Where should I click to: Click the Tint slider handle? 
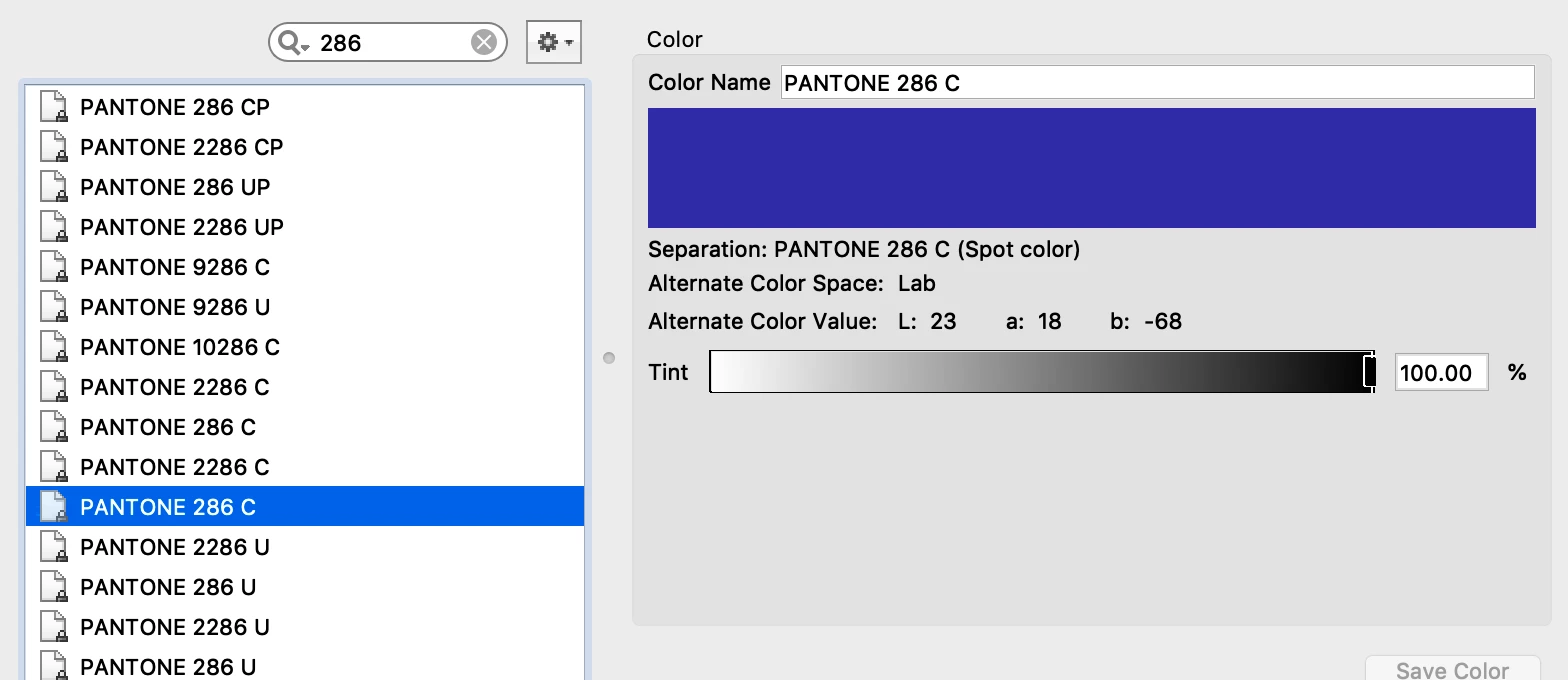pyautogui.click(x=1370, y=372)
